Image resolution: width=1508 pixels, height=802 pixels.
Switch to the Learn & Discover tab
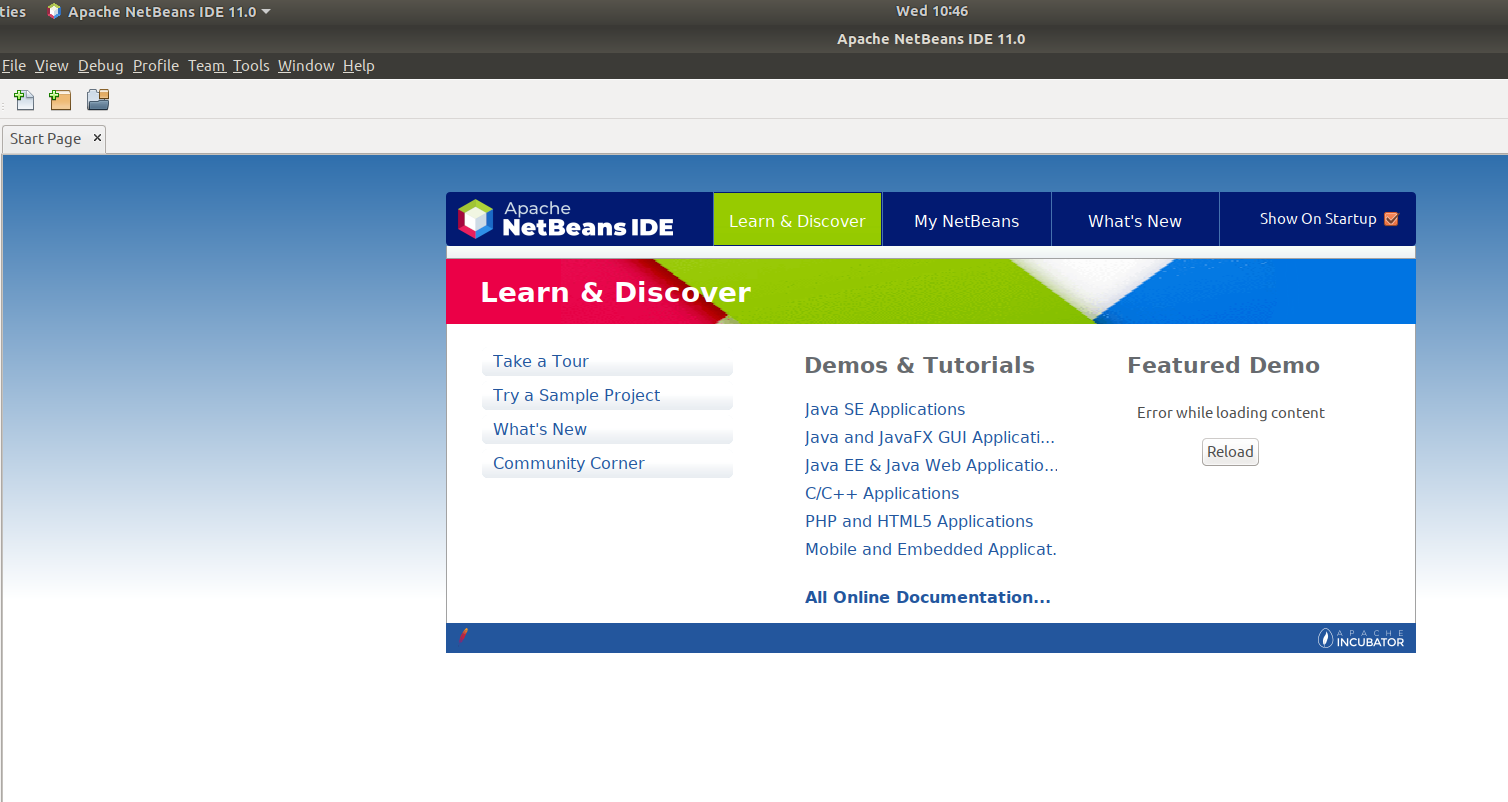click(797, 220)
